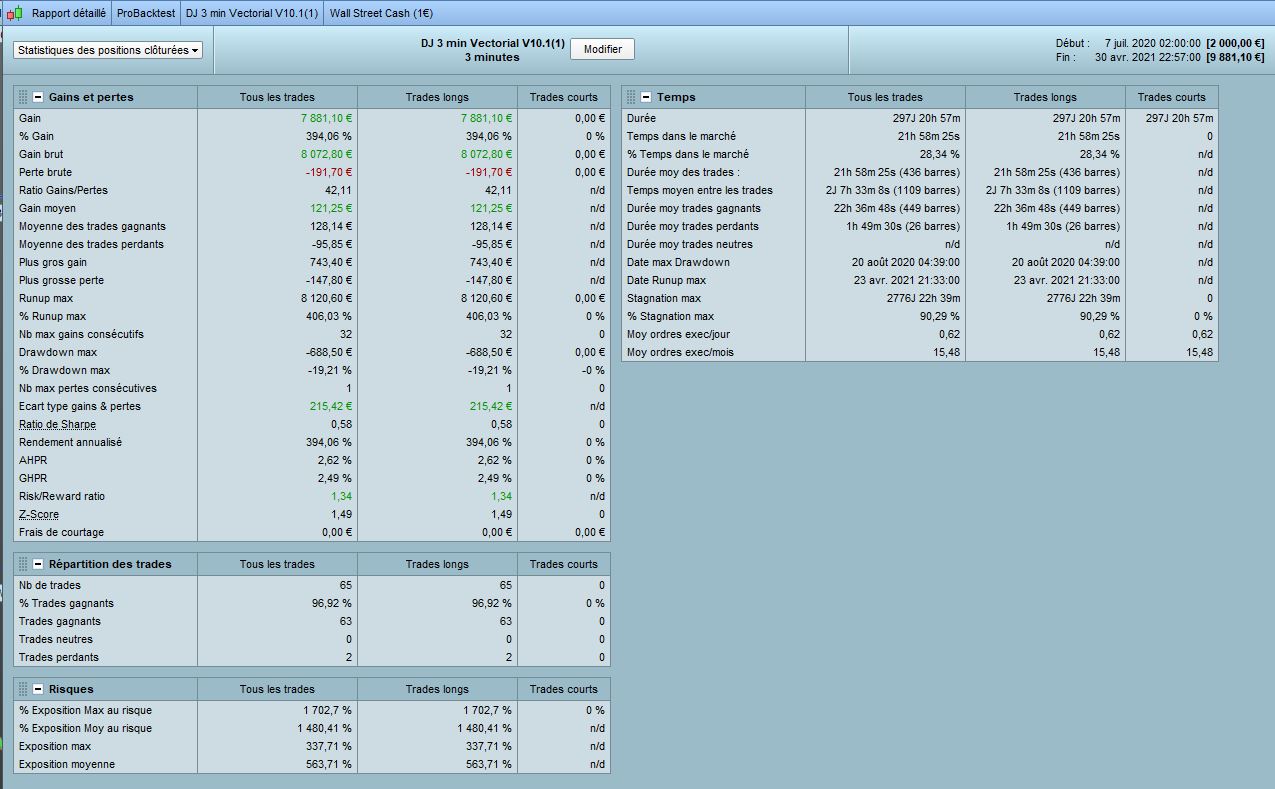Viewport: 1275px width, 789px height.
Task: Click the Nb de trades row label
Action: click(50, 585)
